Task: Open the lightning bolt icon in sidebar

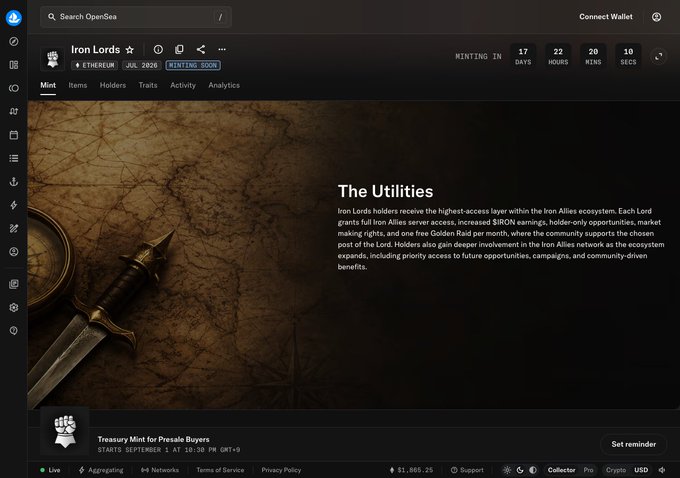Action: 13,205
